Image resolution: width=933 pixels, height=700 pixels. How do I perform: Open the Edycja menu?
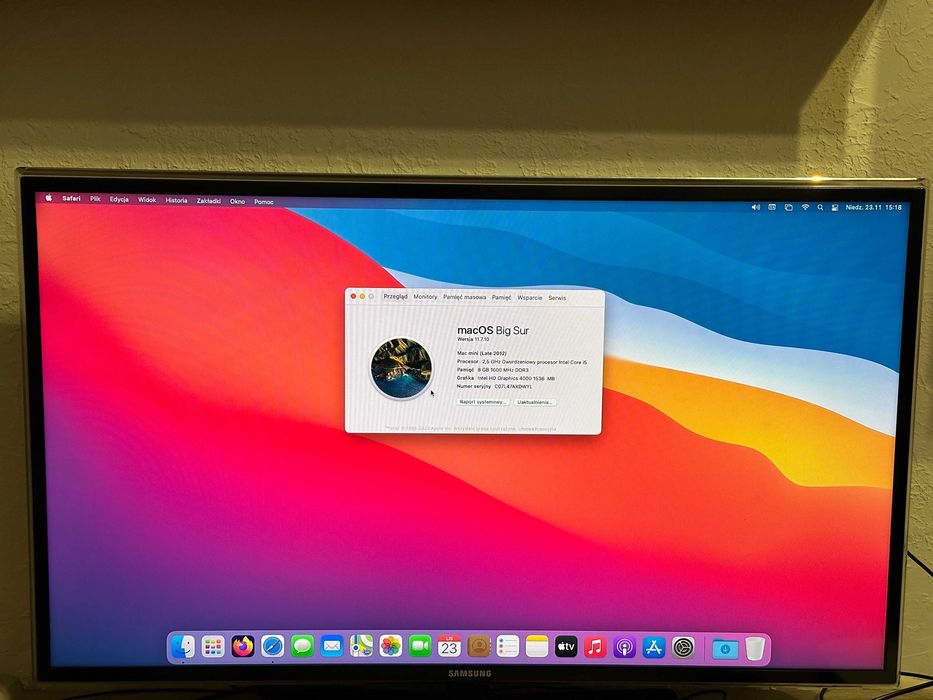tap(119, 199)
